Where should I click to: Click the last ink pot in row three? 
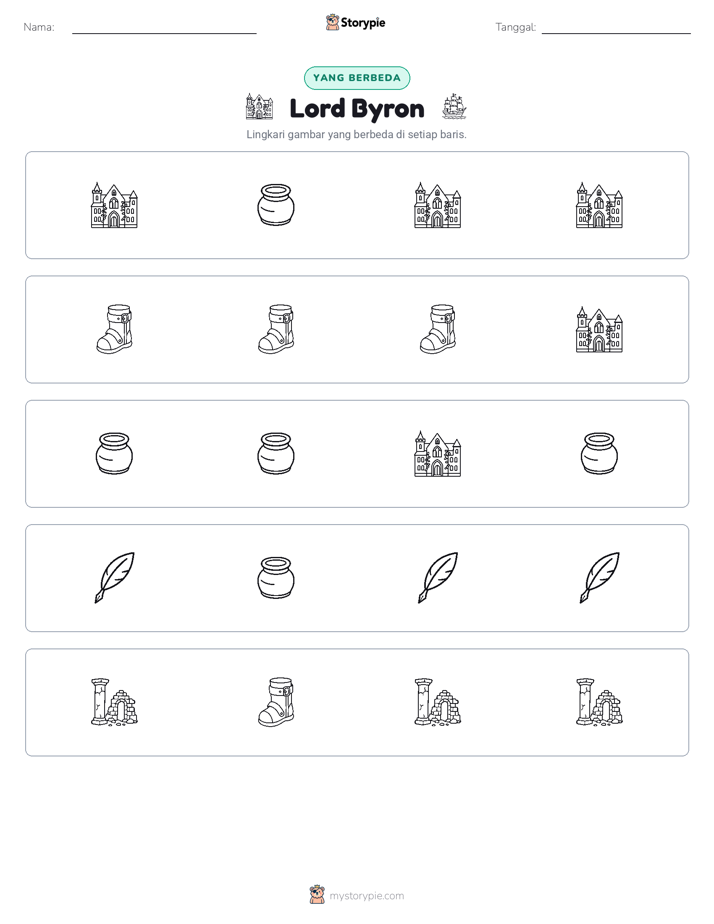(x=599, y=454)
